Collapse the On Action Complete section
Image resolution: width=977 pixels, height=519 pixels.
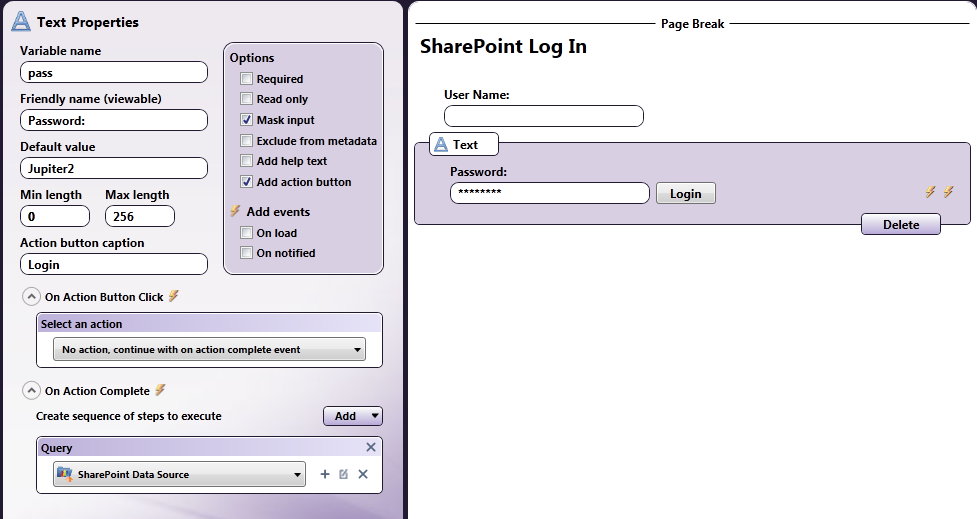pyautogui.click(x=31, y=391)
